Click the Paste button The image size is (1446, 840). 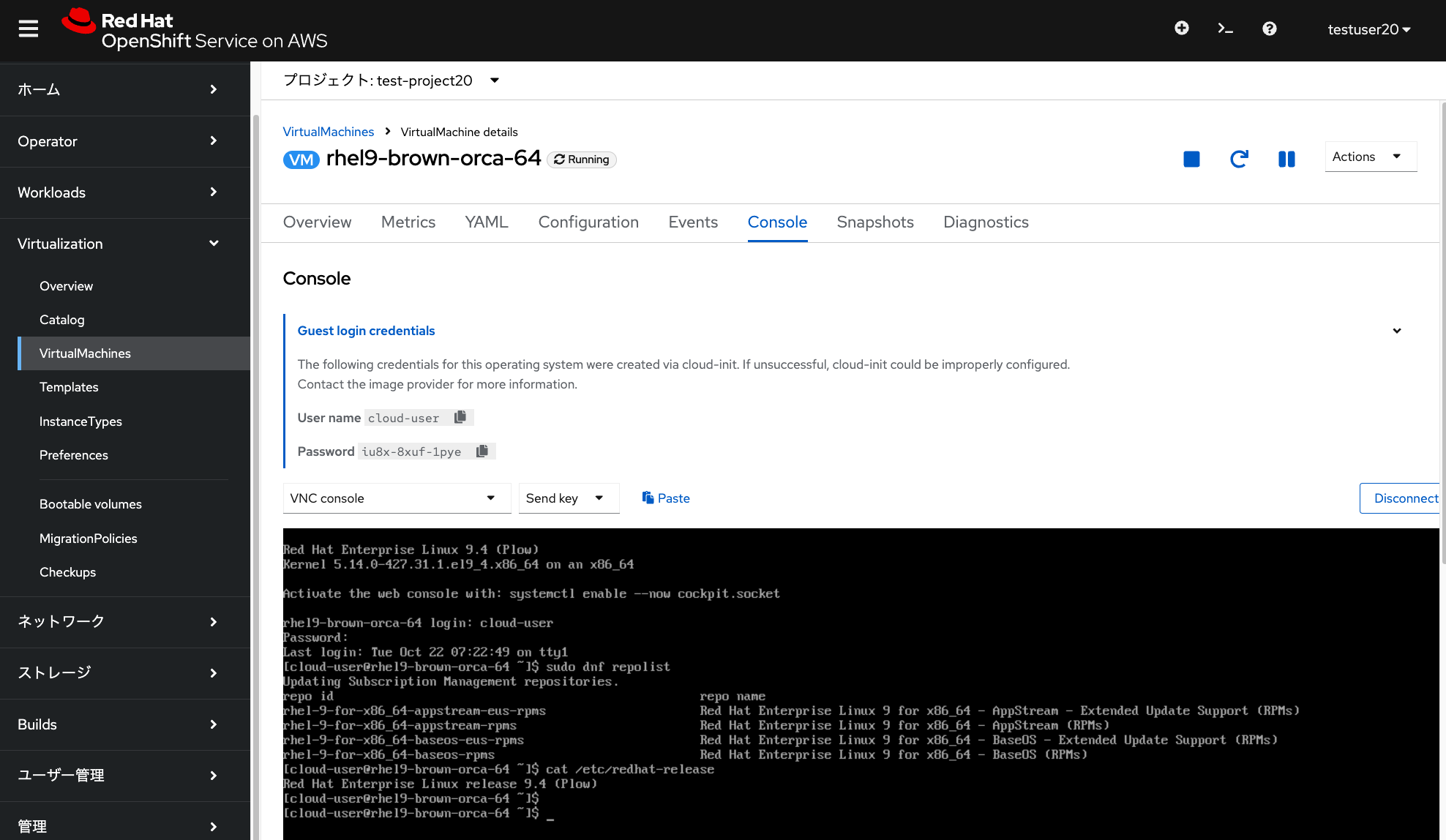(x=666, y=498)
